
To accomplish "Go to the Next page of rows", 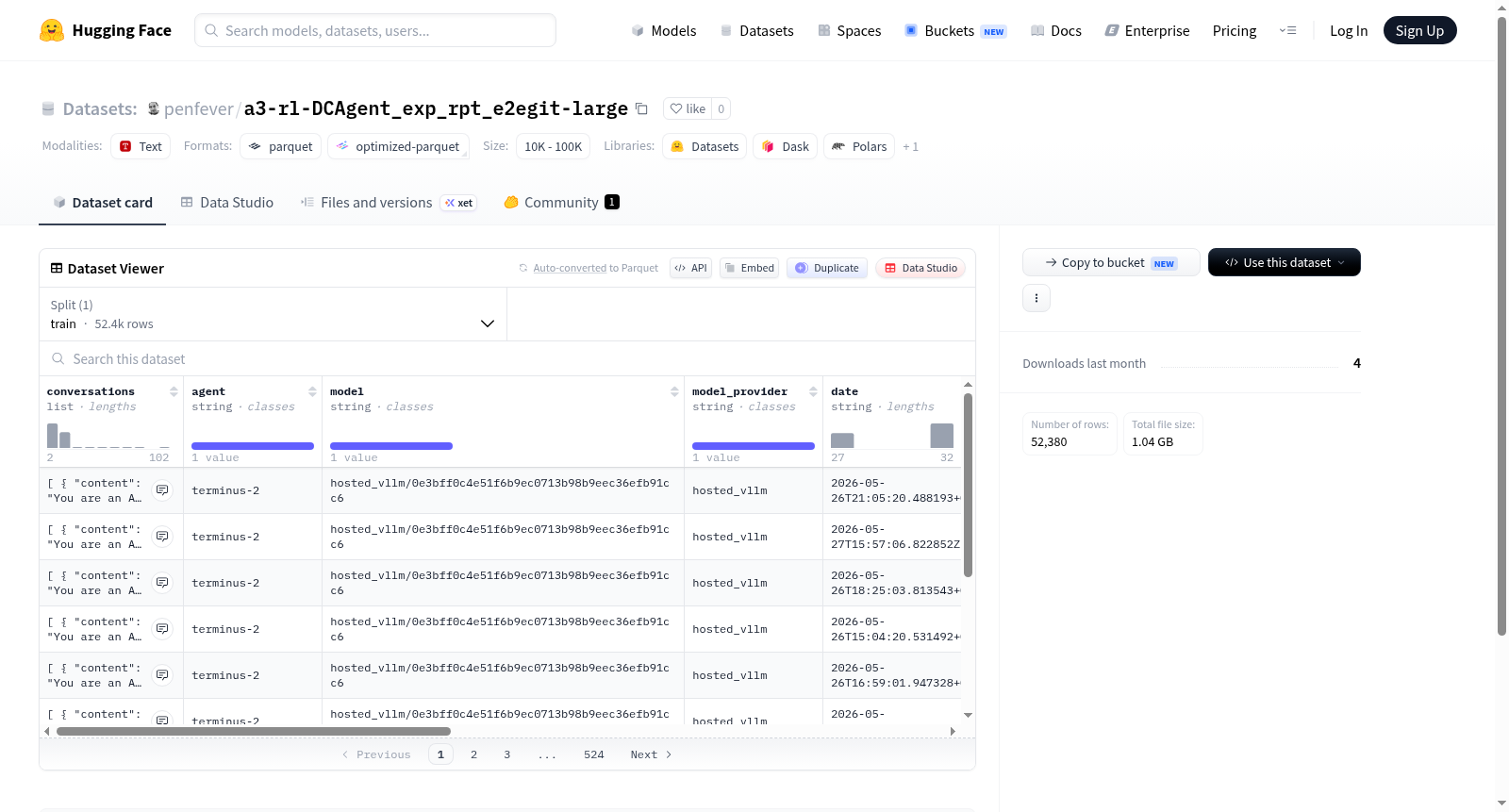I will pos(651,754).
